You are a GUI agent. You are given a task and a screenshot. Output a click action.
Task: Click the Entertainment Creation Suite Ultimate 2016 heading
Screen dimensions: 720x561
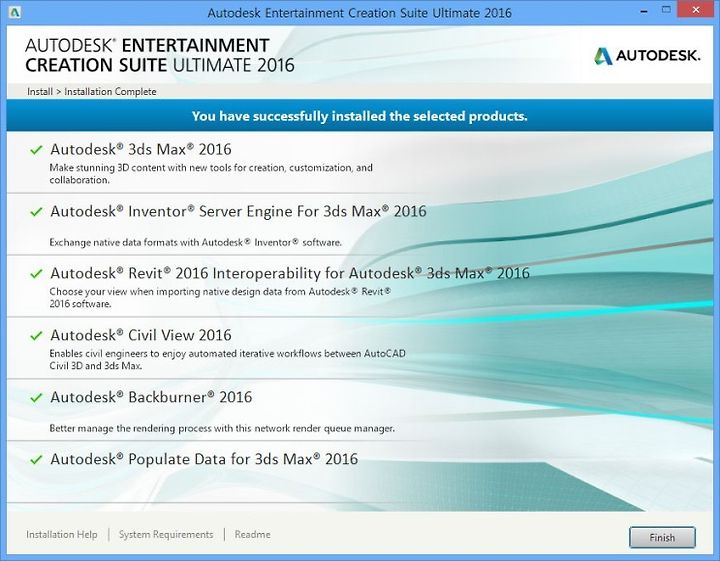(x=159, y=55)
